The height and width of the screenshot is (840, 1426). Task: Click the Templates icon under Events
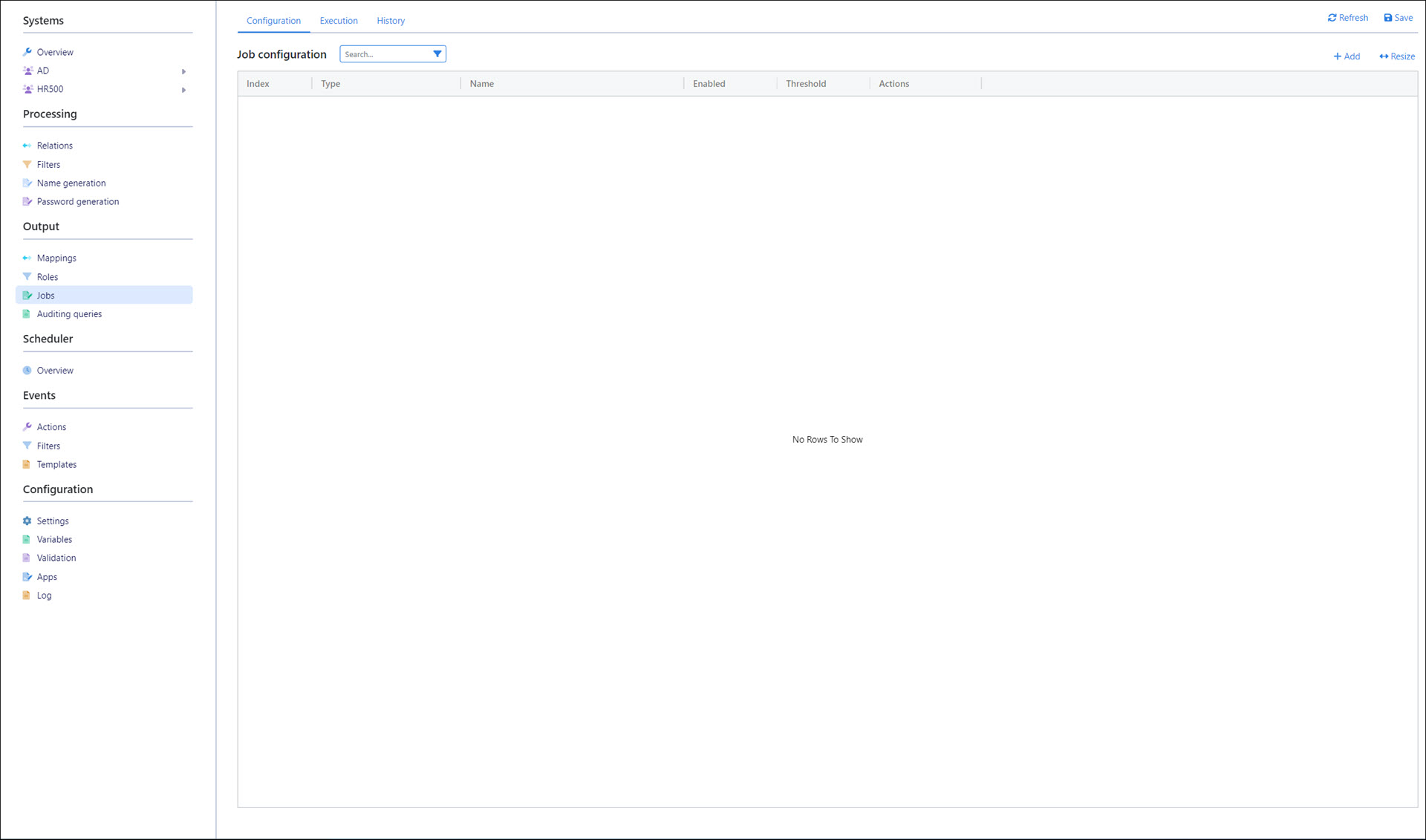click(x=27, y=464)
